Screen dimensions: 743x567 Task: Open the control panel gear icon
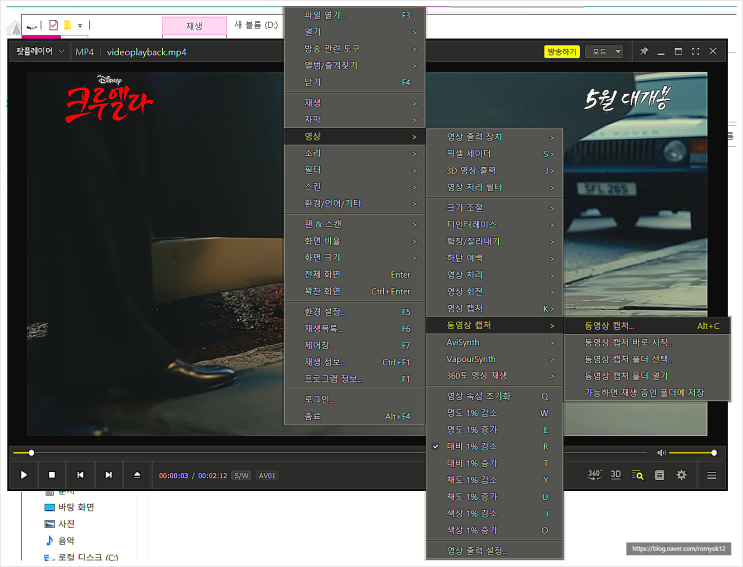tap(681, 475)
